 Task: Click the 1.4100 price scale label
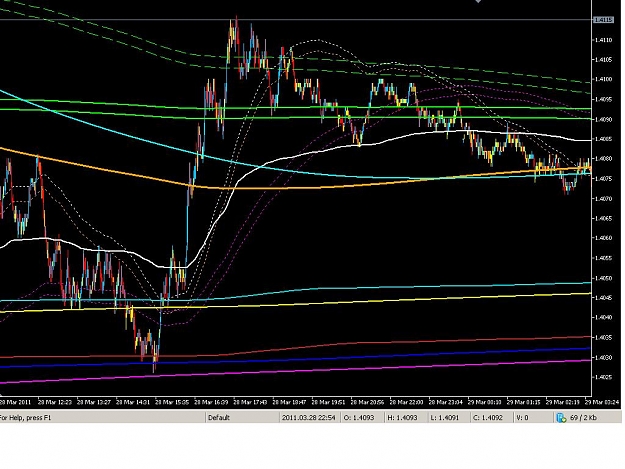[x=603, y=79]
